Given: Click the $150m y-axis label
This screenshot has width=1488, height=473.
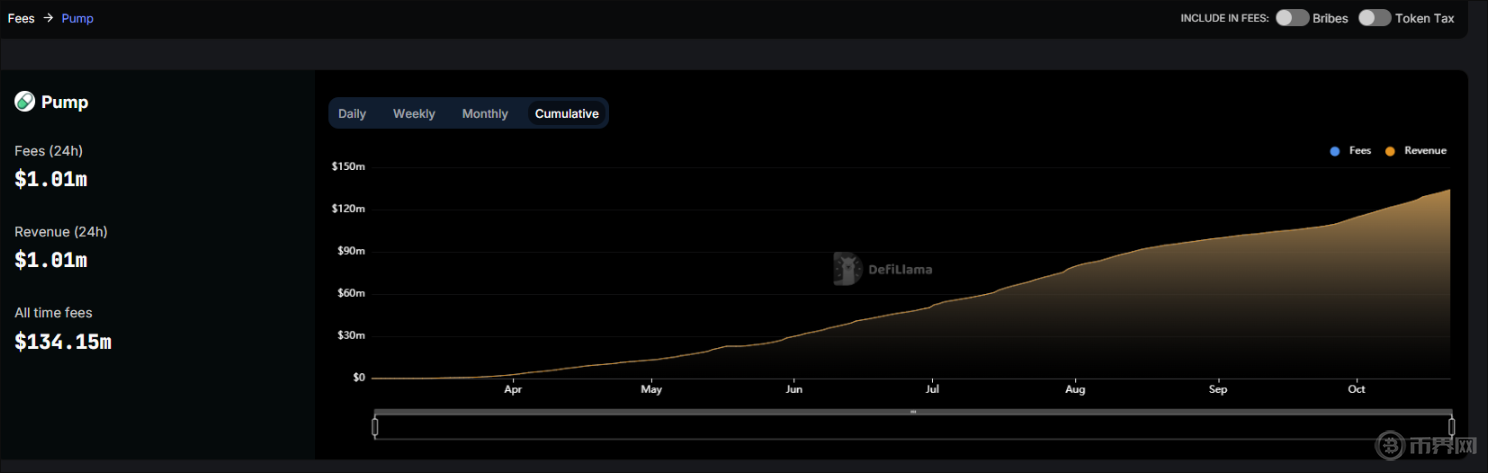Looking at the screenshot, I should (348, 166).
